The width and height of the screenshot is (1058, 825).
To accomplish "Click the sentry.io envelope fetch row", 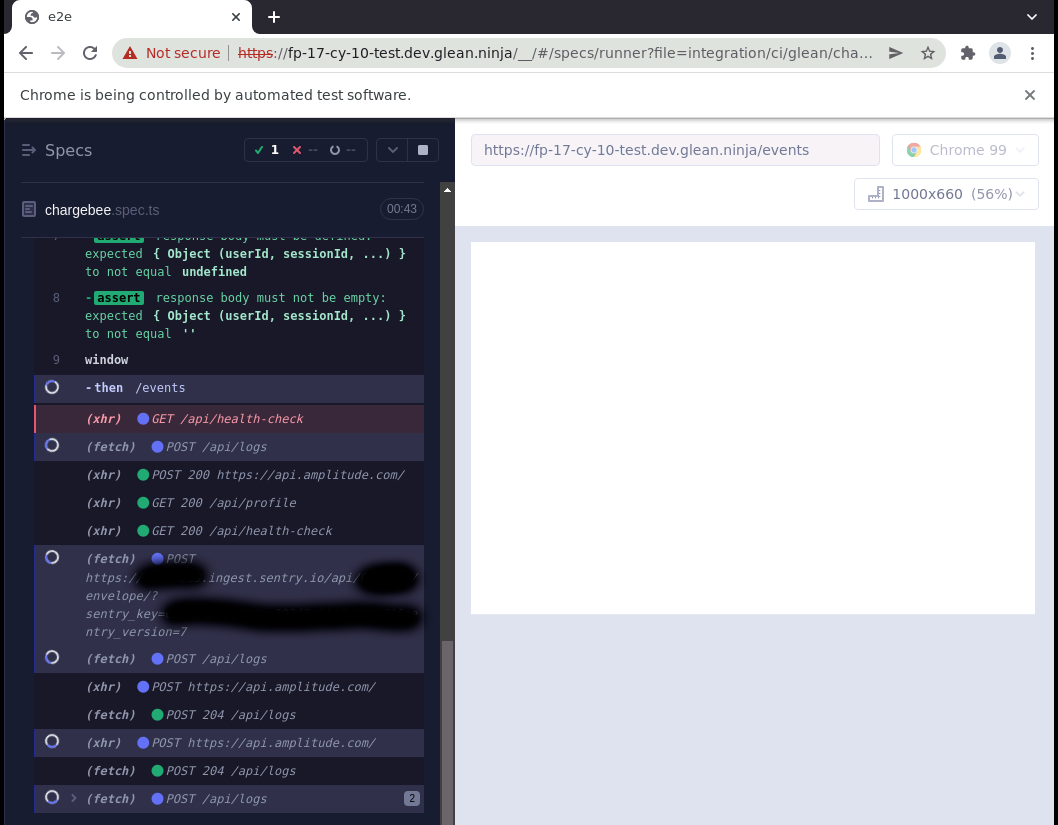I will (229, 595).
